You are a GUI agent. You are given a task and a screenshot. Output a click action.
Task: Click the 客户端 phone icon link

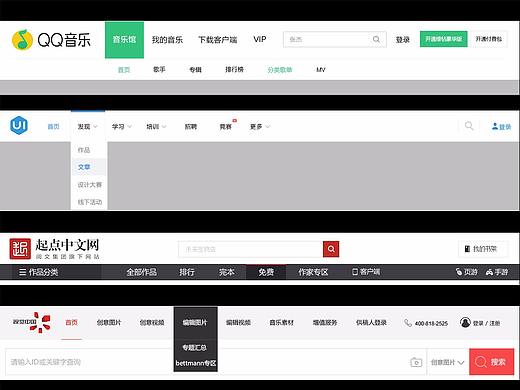[366, 272]
